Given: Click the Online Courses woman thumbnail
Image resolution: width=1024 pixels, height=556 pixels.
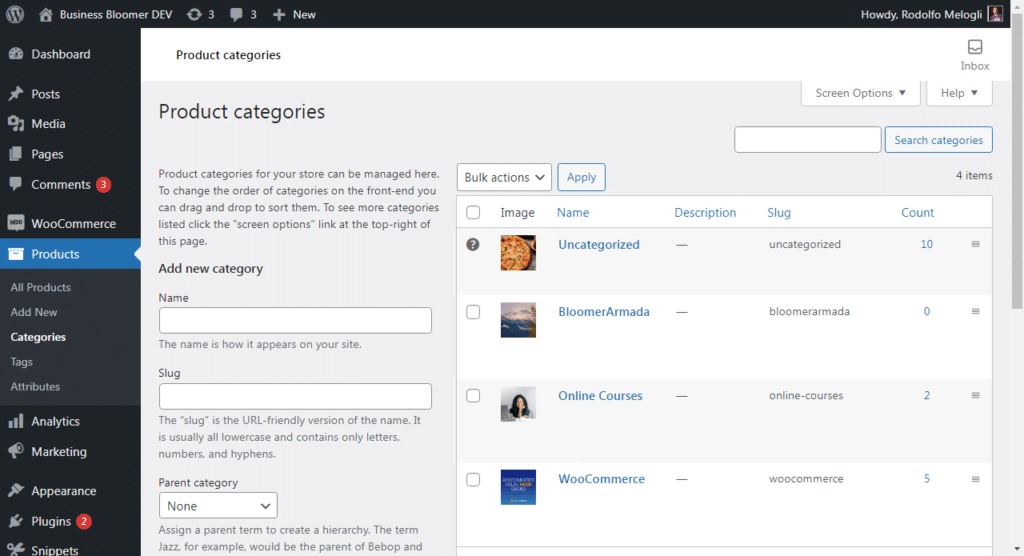Looking at the screenshot, I should [518, 403].
